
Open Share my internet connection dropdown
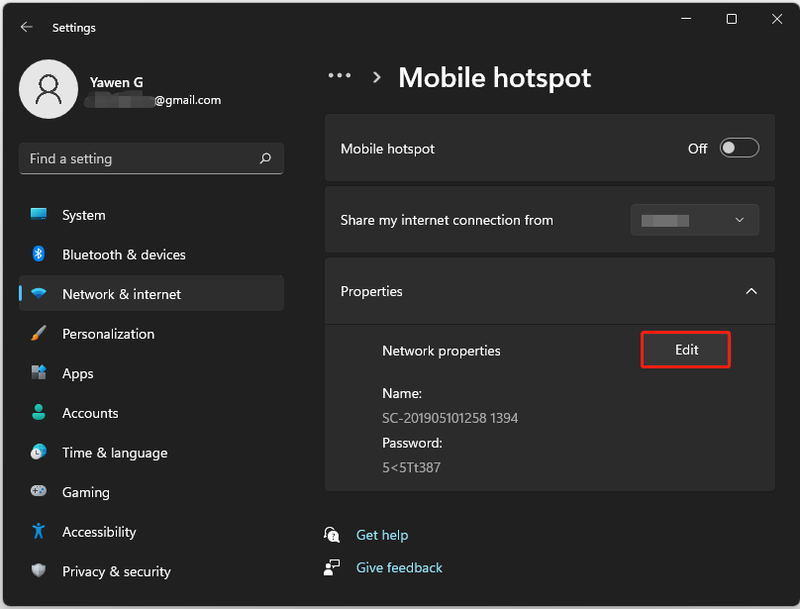click(694, 220)
